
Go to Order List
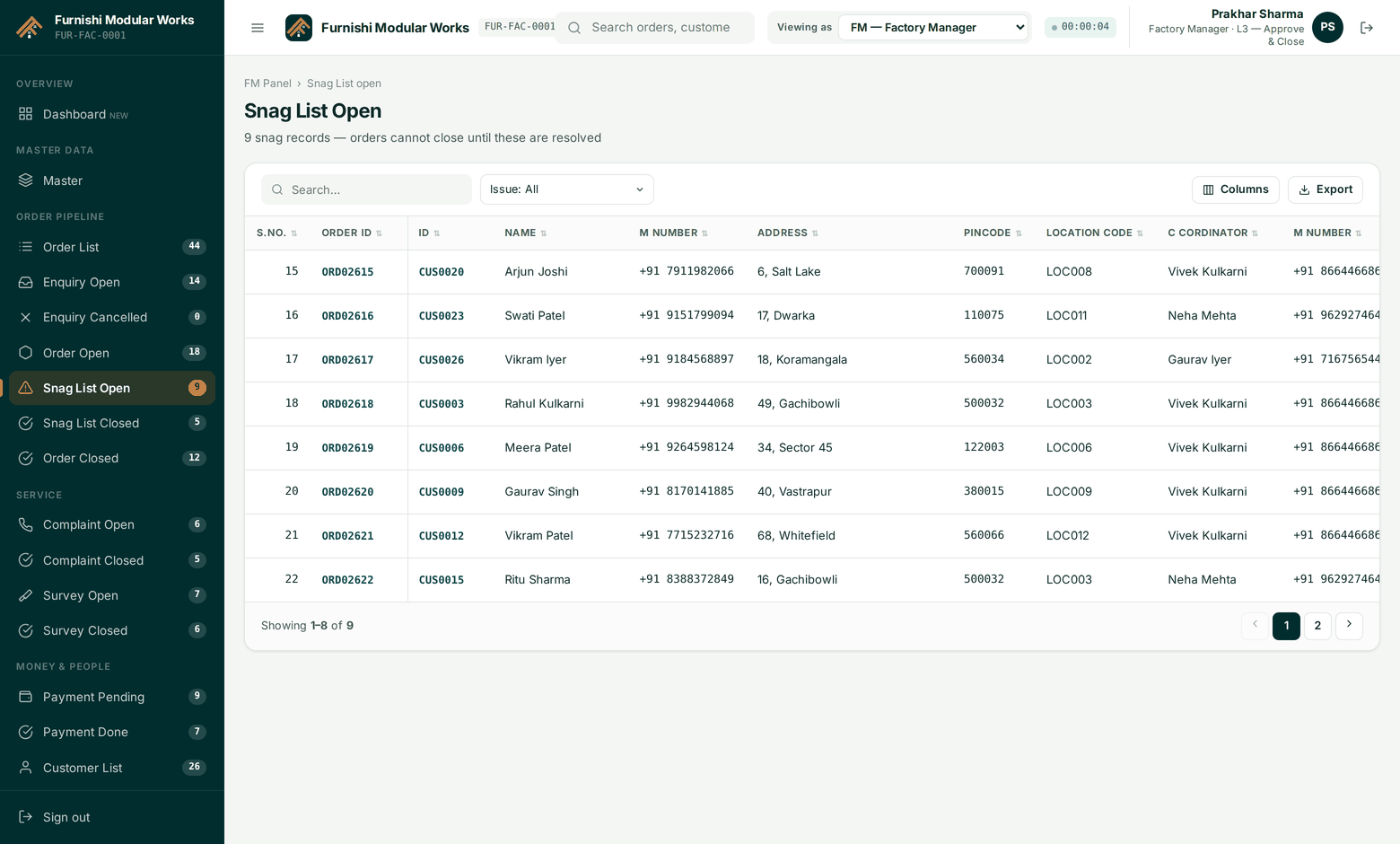[112, 247]
